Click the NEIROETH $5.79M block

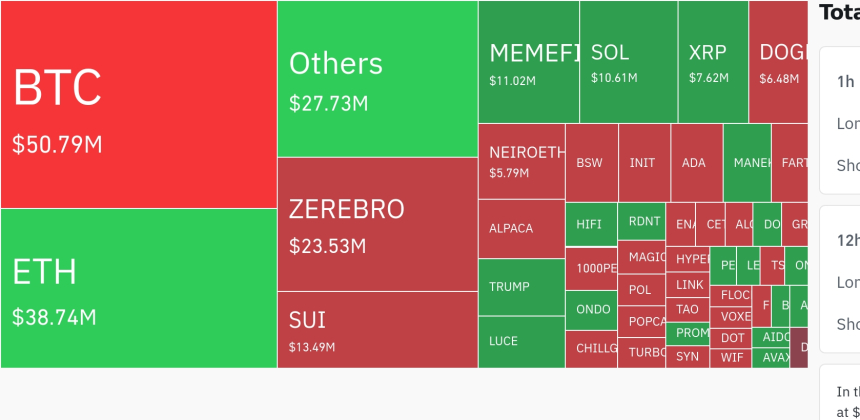pyautogui.click(x=521, y=161)
